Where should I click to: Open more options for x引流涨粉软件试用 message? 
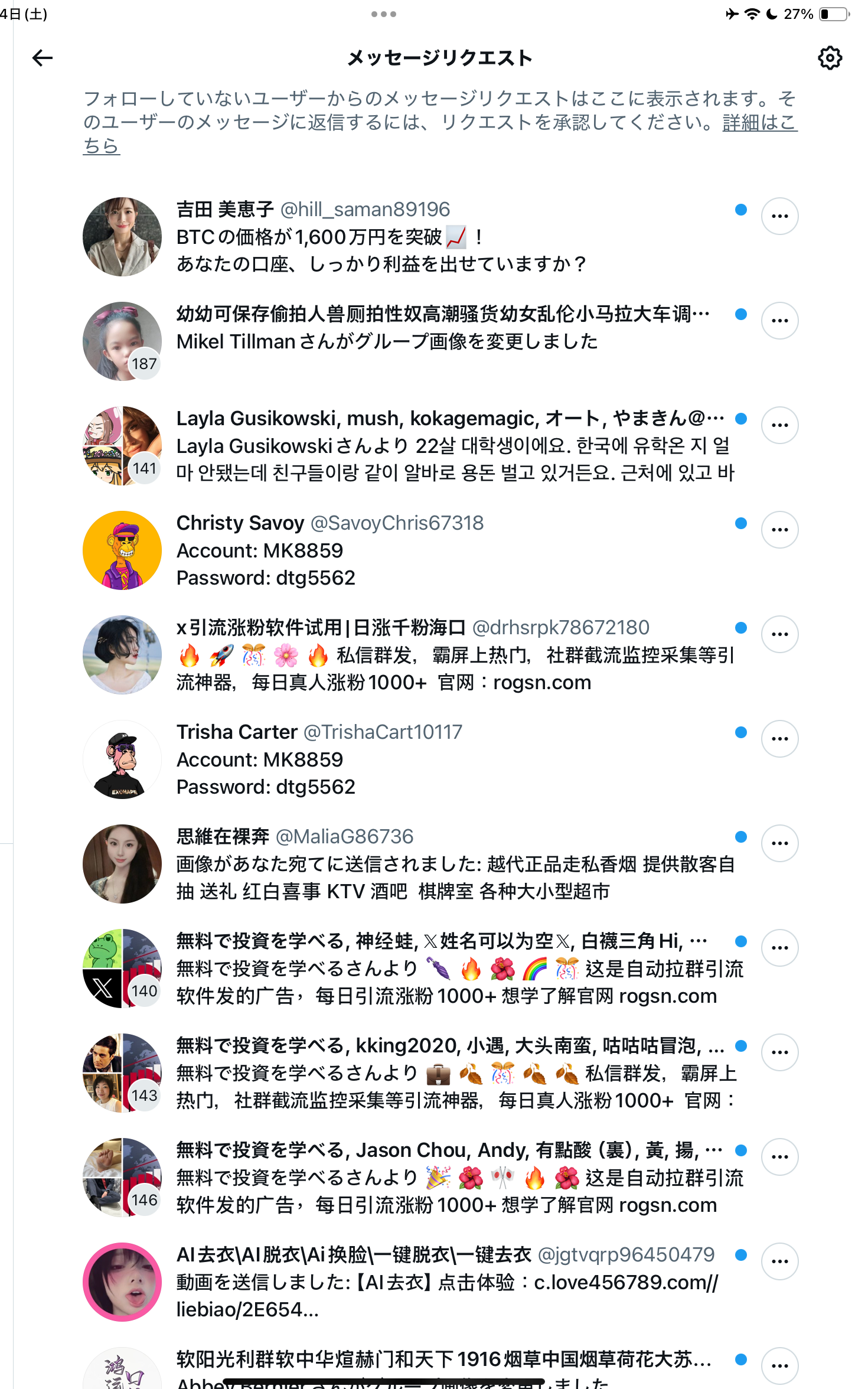tap(779, 634)
